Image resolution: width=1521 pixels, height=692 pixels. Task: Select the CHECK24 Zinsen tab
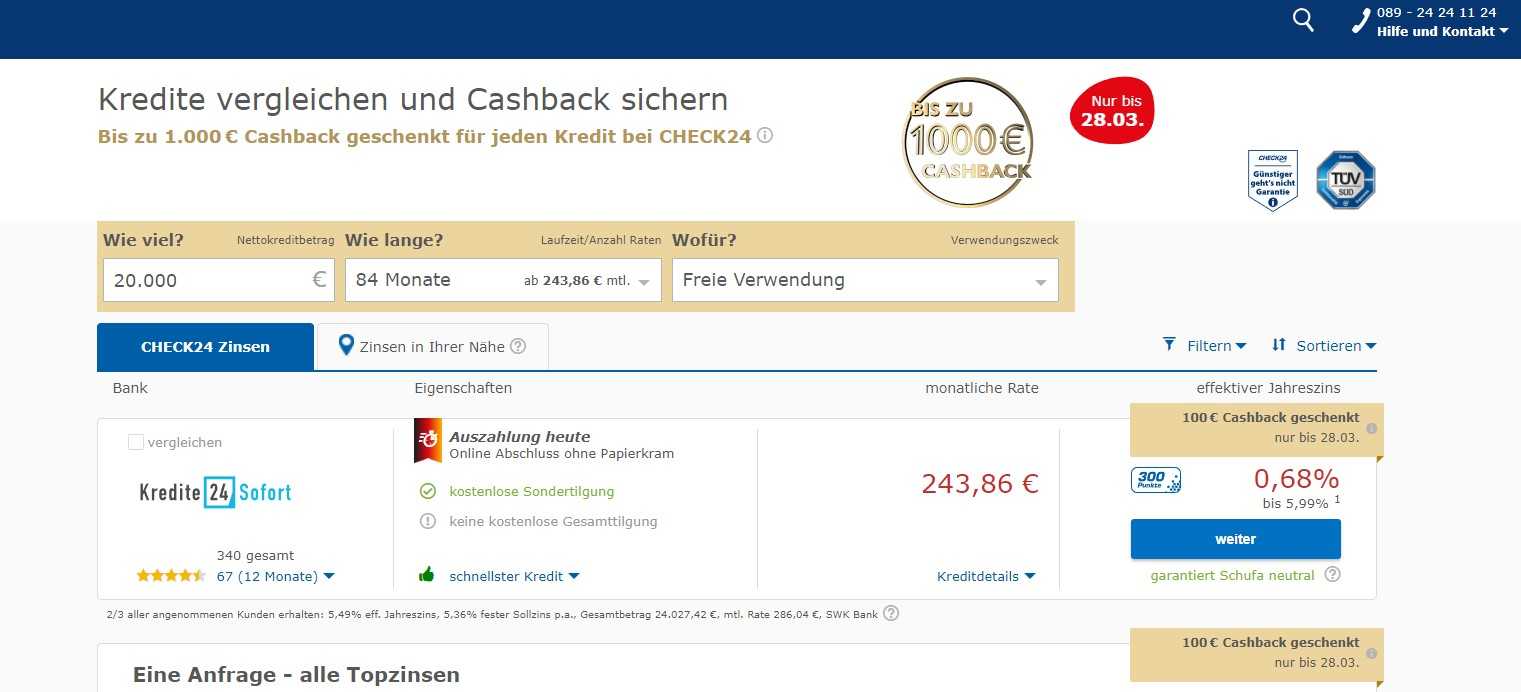(205, 347)
